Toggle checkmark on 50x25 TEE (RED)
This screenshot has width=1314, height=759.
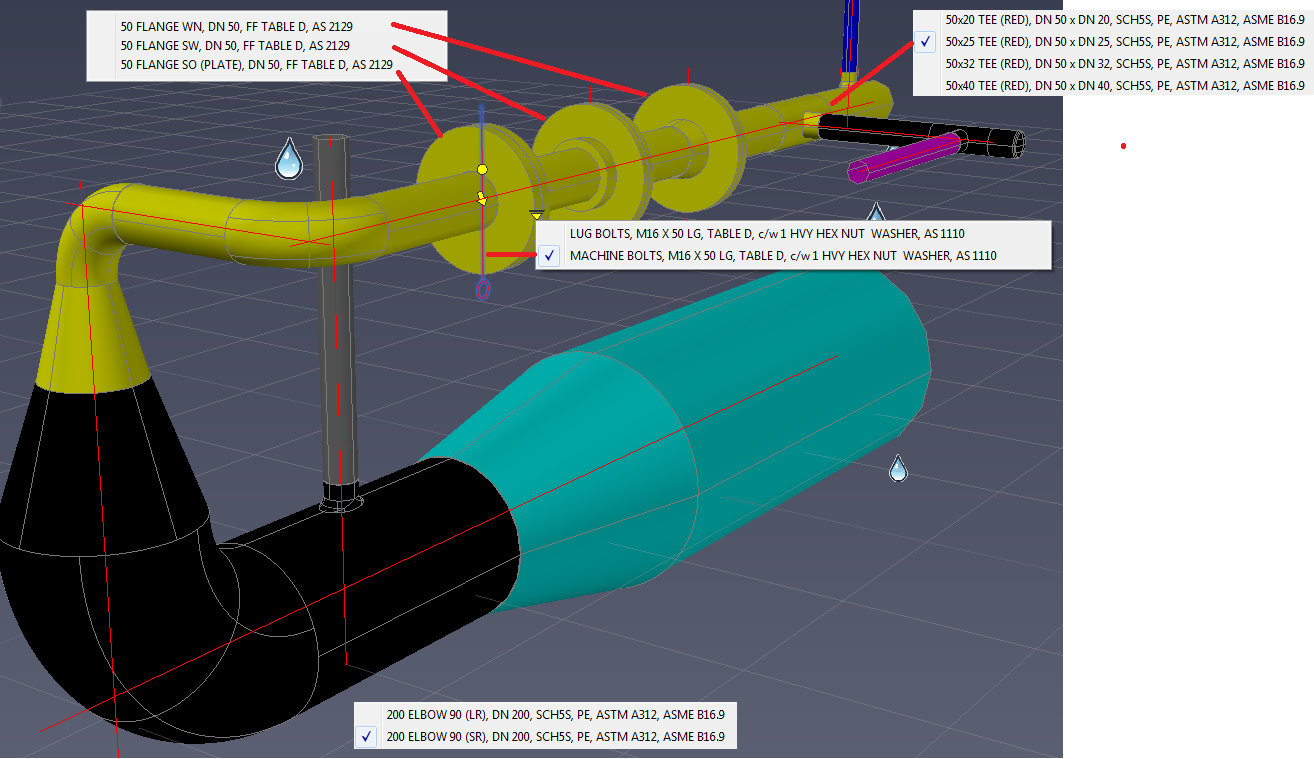pyautogui.click(x=926, y=42)
